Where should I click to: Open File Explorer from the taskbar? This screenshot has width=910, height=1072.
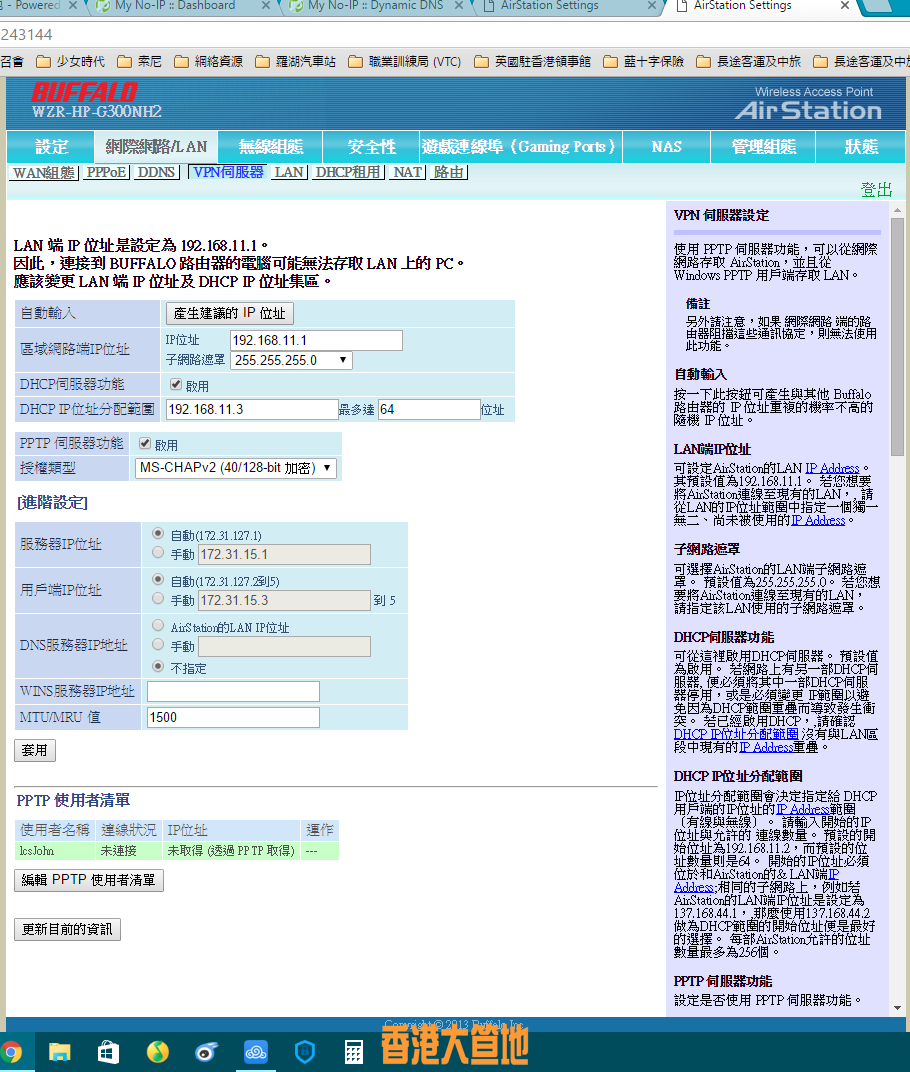click(x=59, y=1051)
